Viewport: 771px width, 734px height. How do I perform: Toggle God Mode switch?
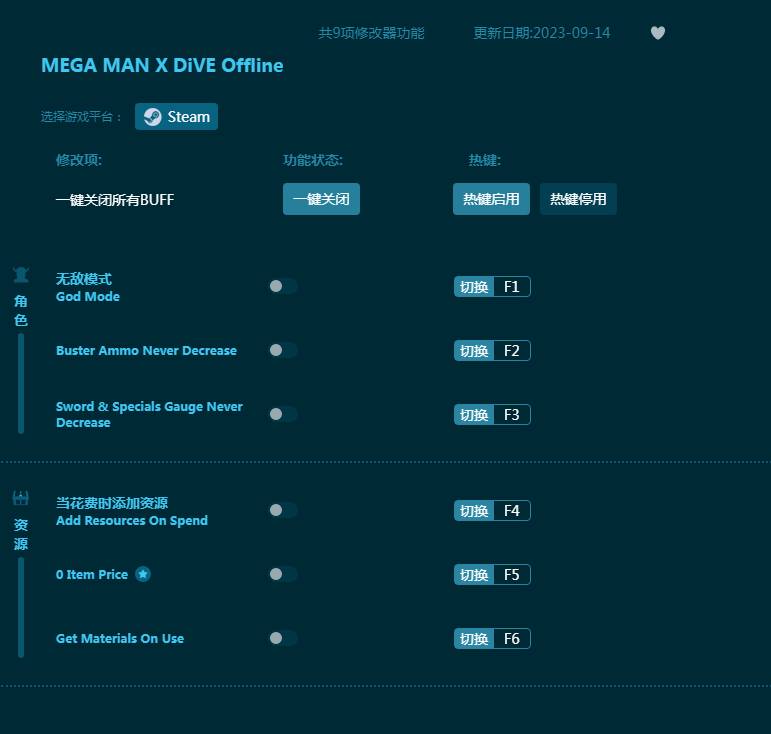click(283, 286)
